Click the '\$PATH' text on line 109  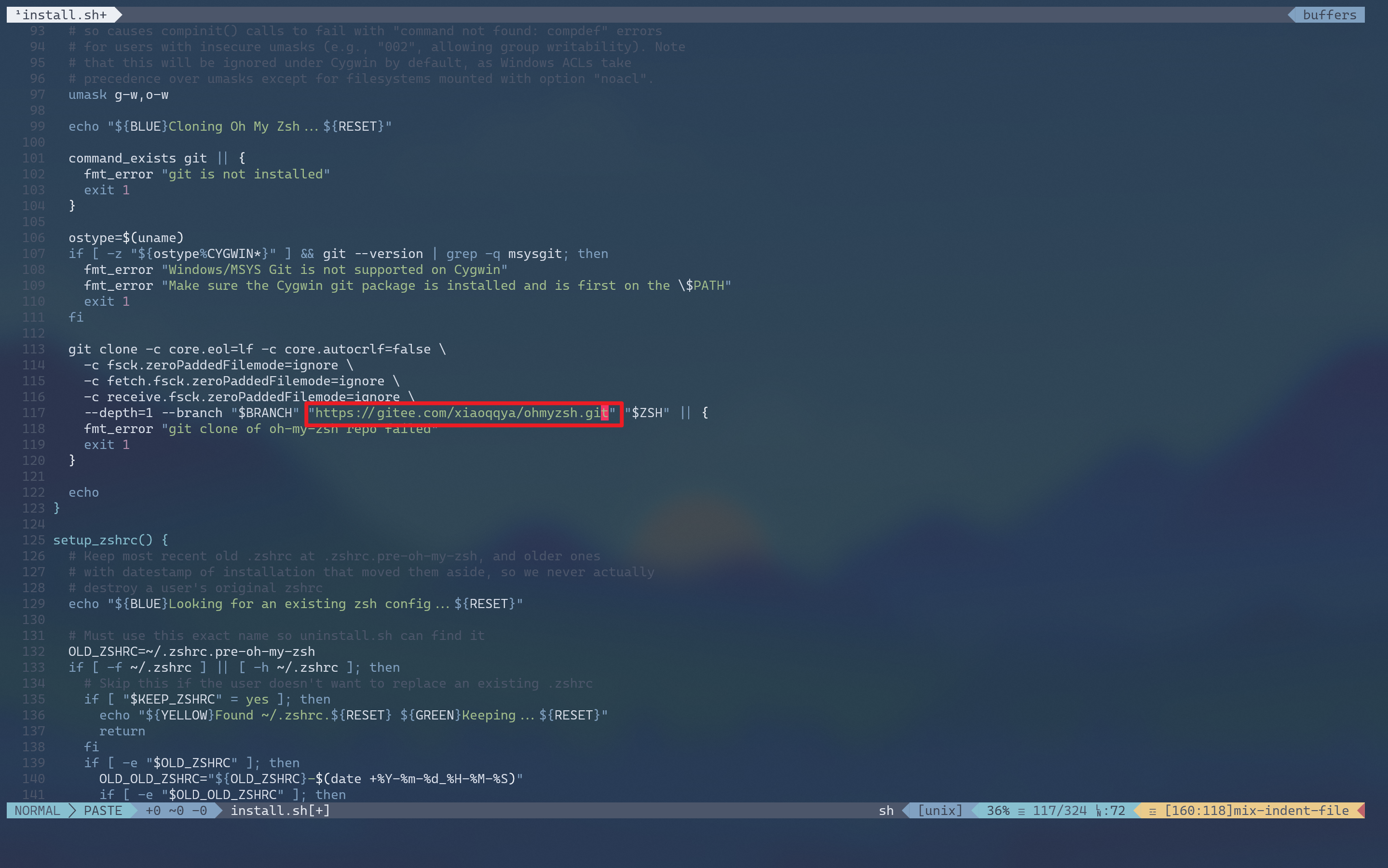[701, 285]
